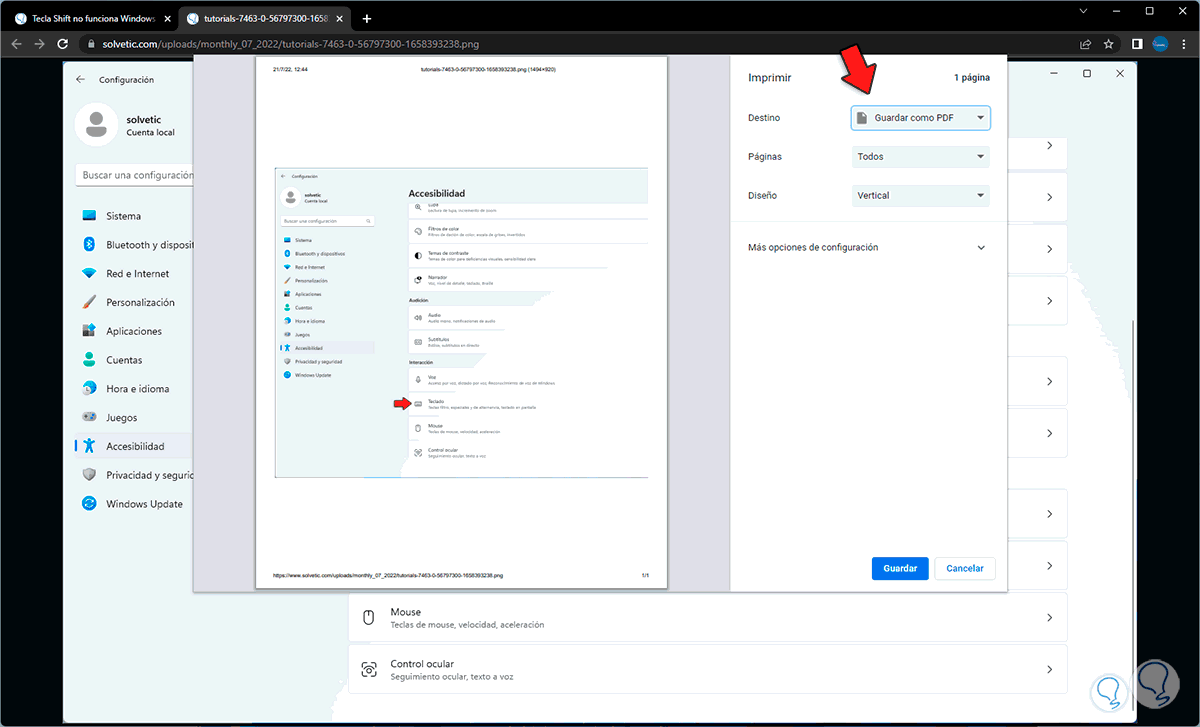This screenshot has height=727, width=1200.
Task: Select Red e Internet in sidebar
Action: (134, 274)
